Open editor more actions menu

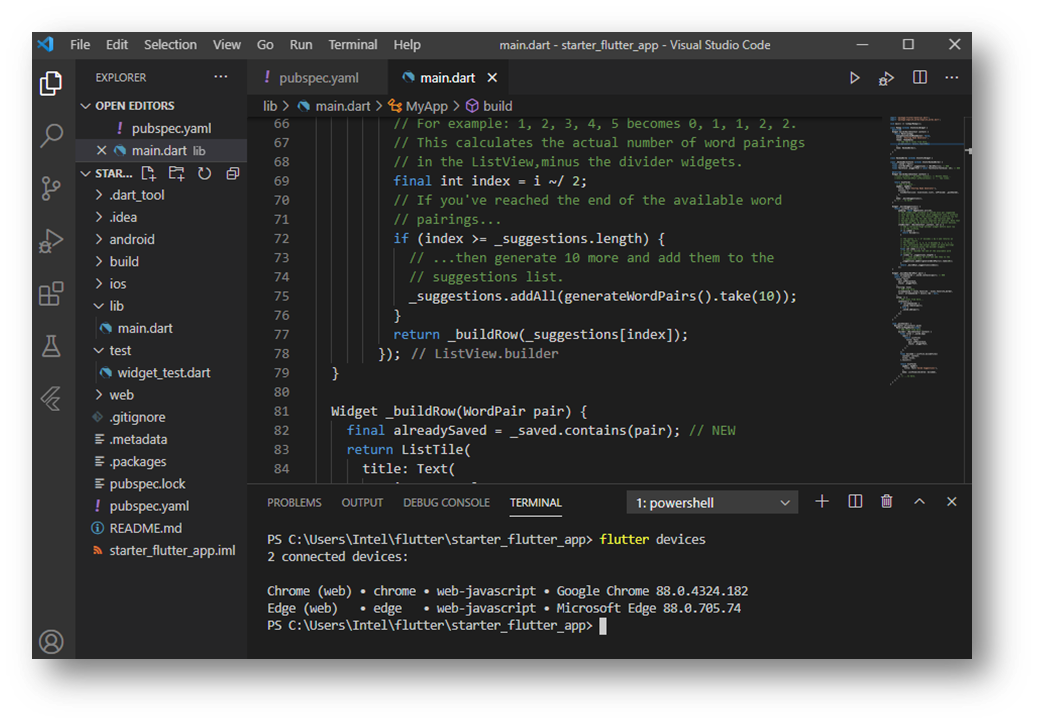point(952,77)
